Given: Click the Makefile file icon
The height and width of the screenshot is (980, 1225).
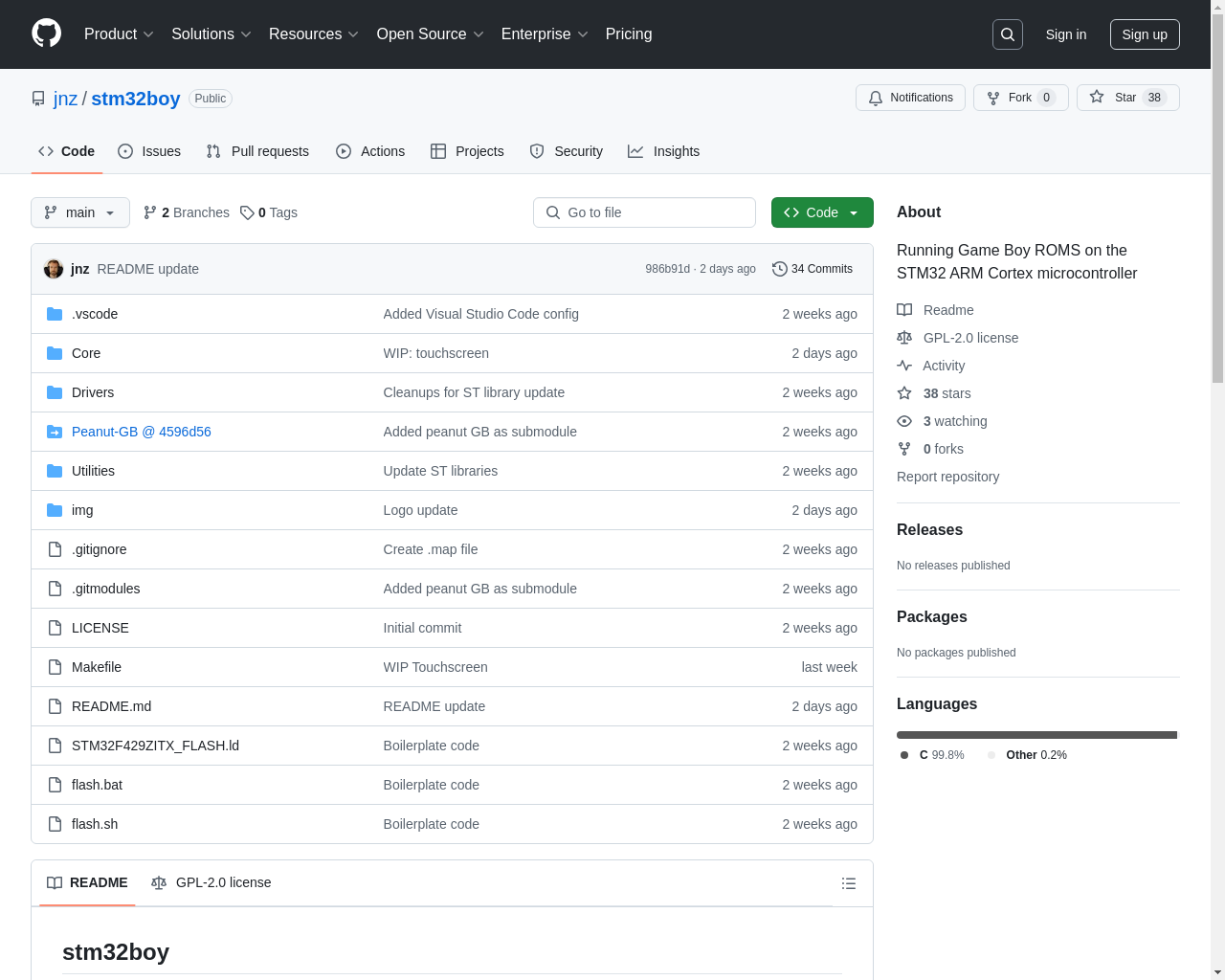Looking at the screenshot, I should (55, 667).
